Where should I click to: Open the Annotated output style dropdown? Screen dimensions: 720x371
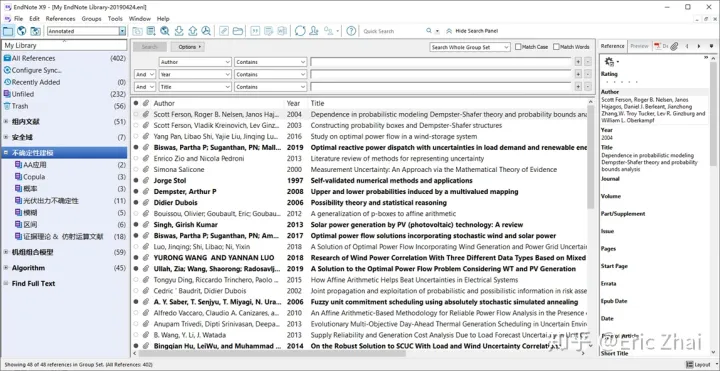click(x=122, y=31)
